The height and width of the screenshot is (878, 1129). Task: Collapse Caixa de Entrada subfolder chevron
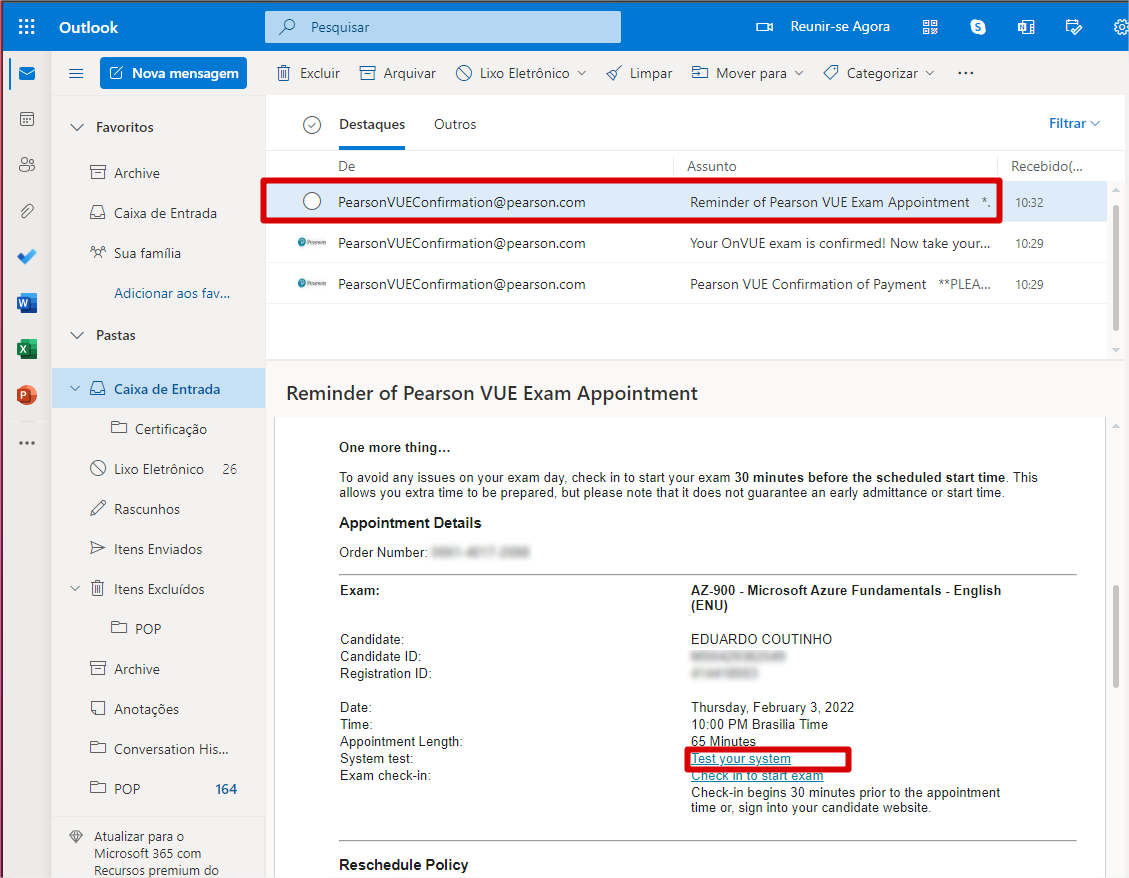coord(74,389)
